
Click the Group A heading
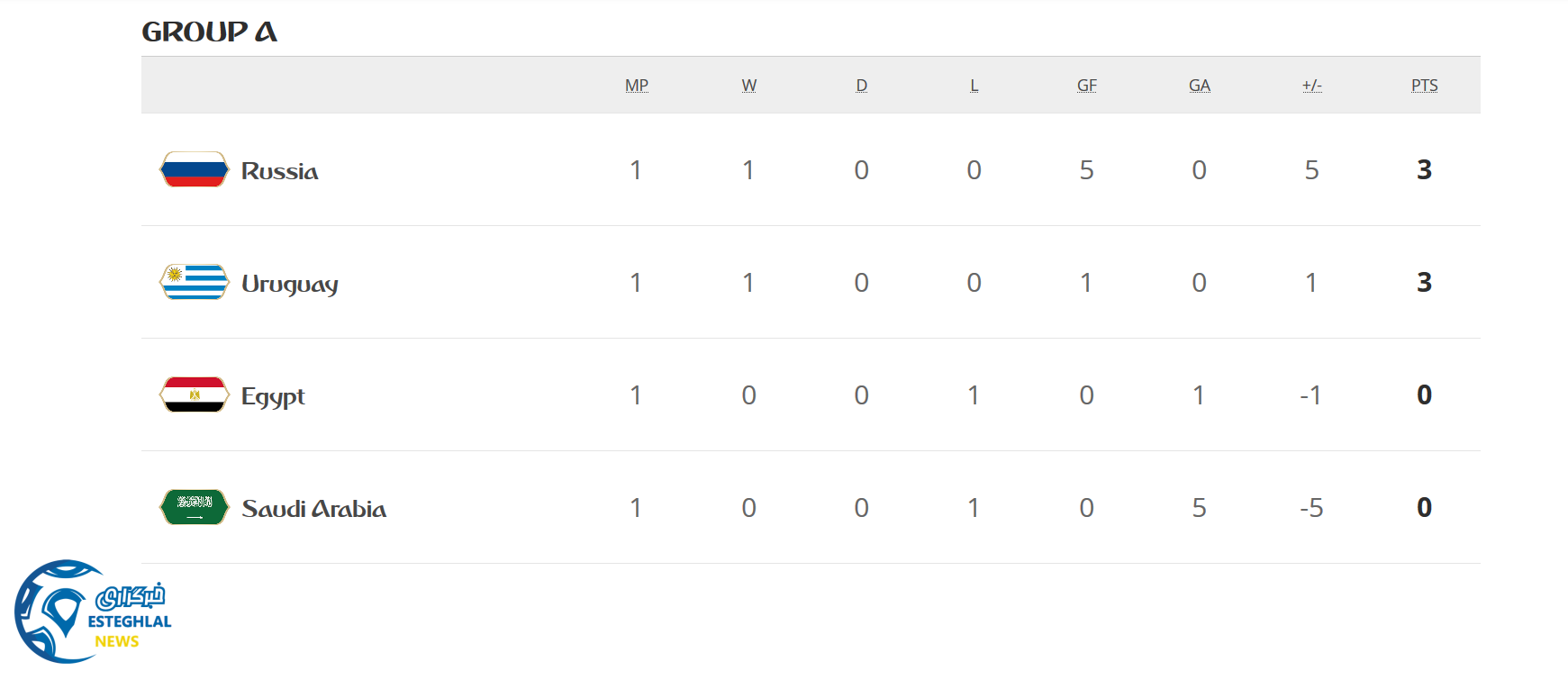209,32
